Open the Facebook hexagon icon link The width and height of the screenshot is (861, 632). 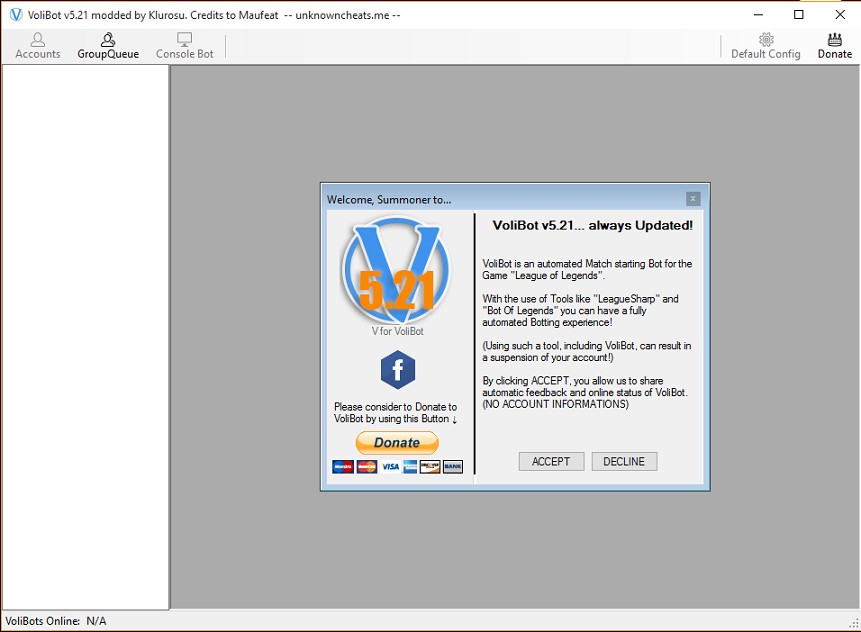tap(398, 369)
